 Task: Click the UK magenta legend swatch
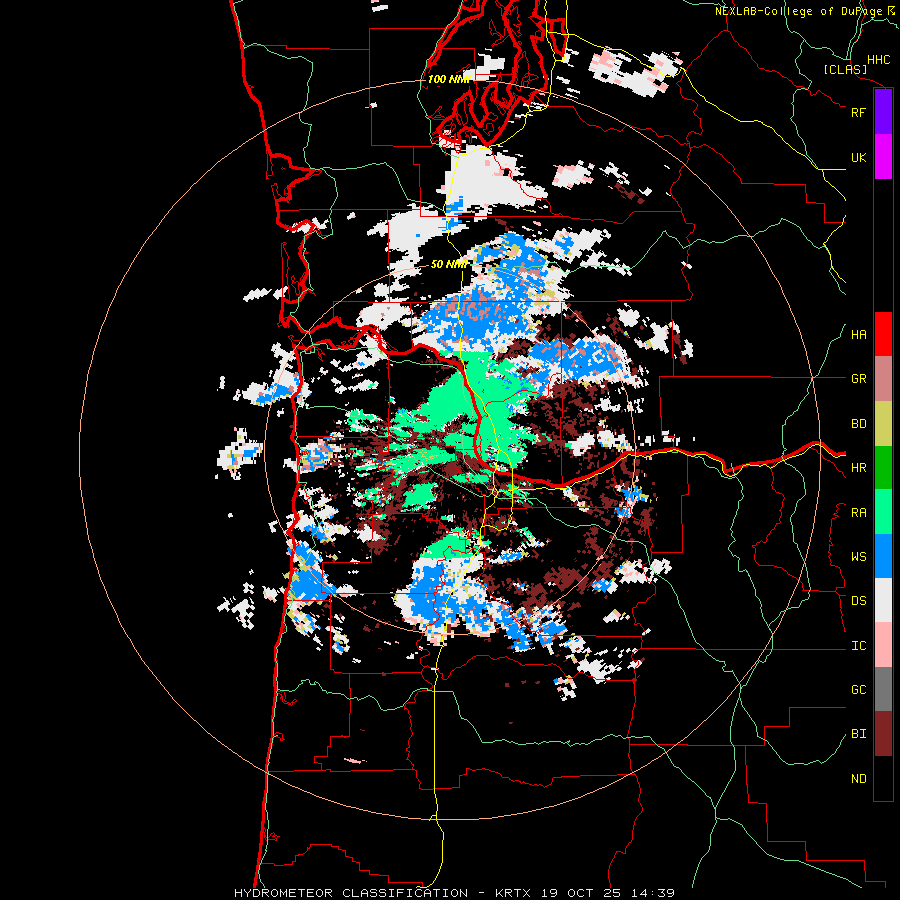[x=883, y=157]
